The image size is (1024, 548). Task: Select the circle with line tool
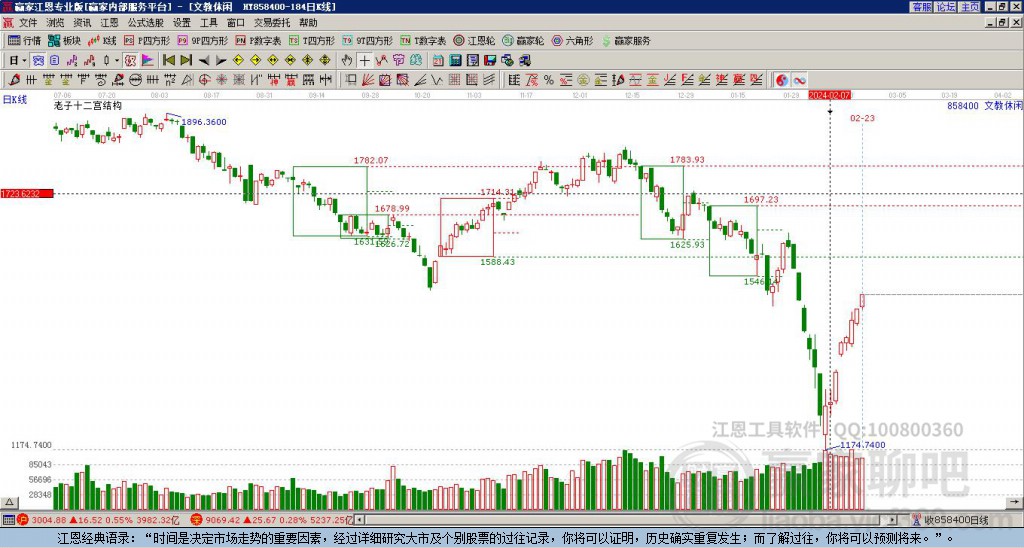[135, 80]
